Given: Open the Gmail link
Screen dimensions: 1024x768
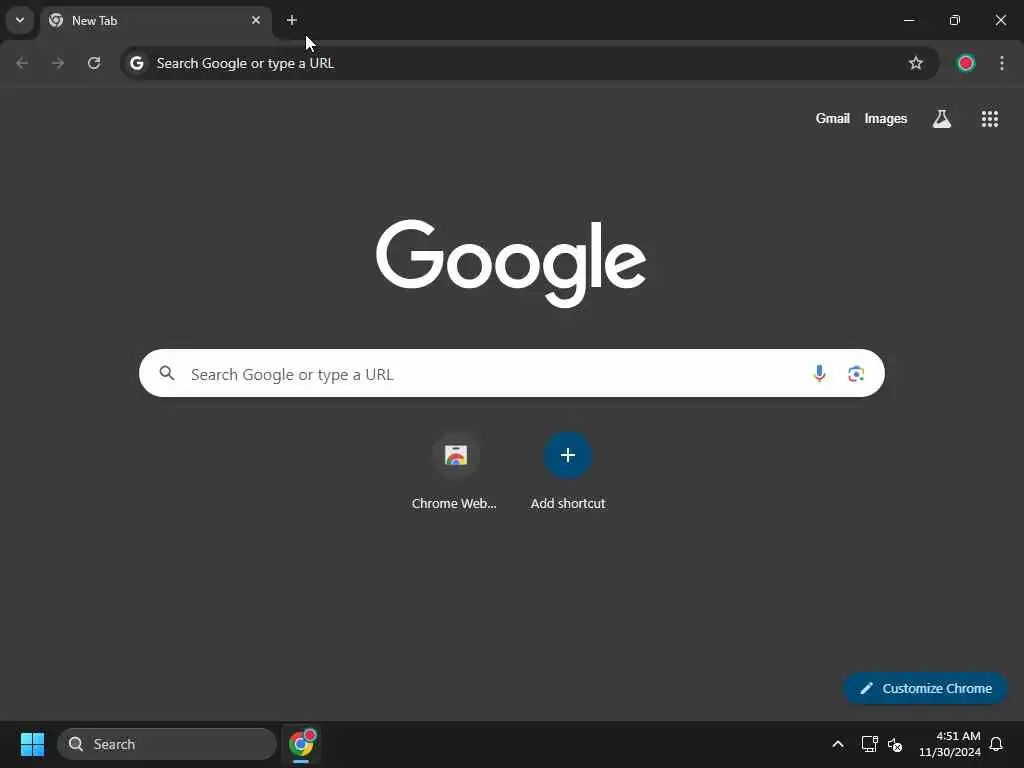Looking at the screenshot, I should [832, 119].
